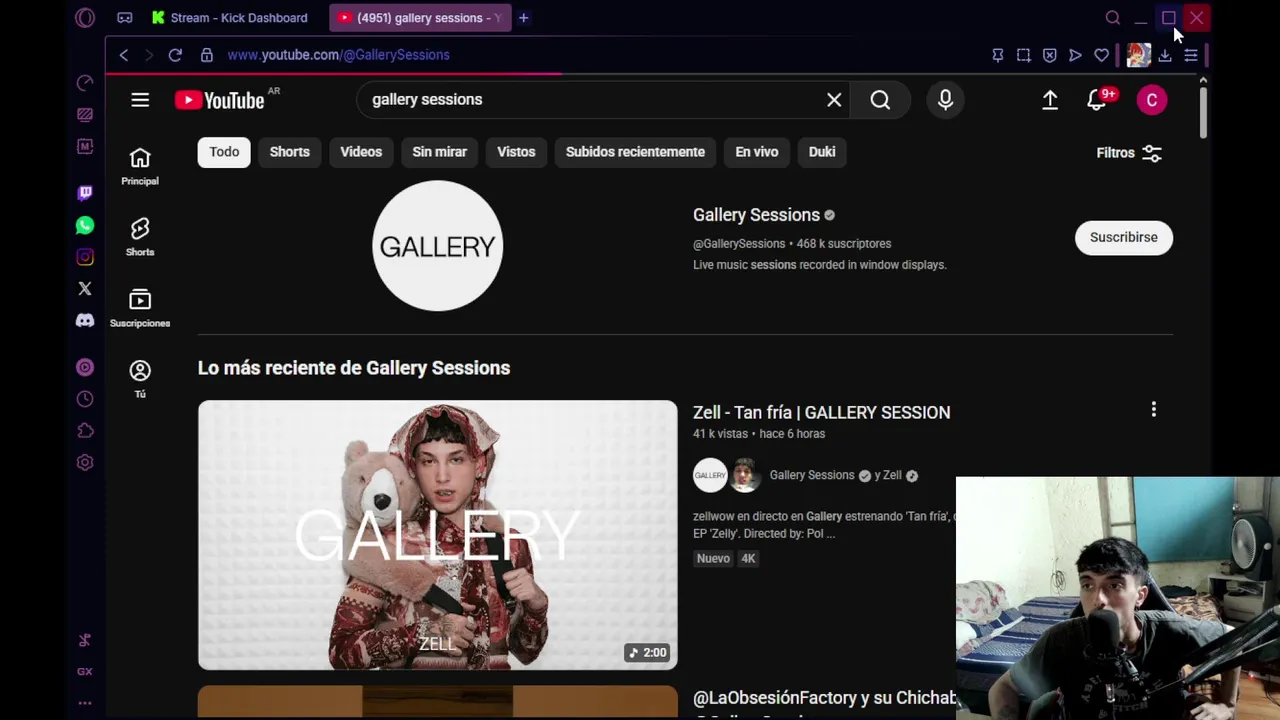Image resolution: width=1280 pixels, height=720 pixels.
Task: Open ad blocker shield icon
Action: click(x=1049, y=56)
